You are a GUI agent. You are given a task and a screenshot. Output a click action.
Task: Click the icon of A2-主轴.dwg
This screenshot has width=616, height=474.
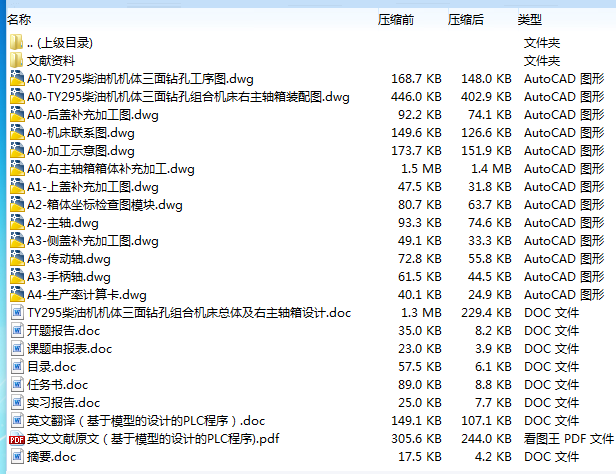(x=17, y=223)
